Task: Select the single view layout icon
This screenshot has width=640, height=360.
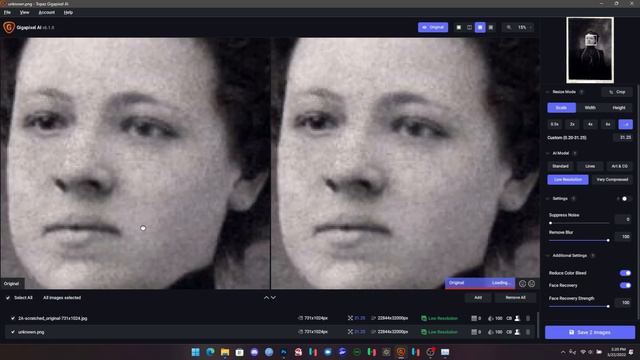Action: click(x=459, y=27)
